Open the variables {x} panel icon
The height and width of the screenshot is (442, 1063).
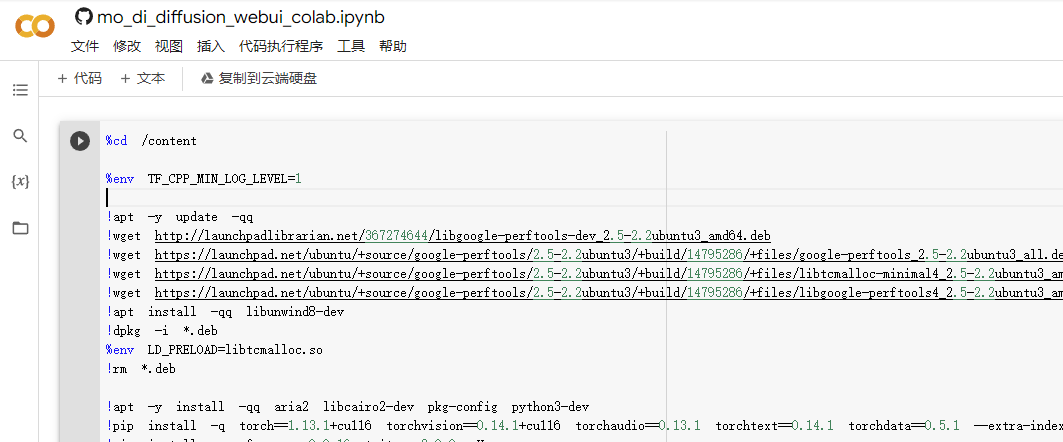point(20,182)
